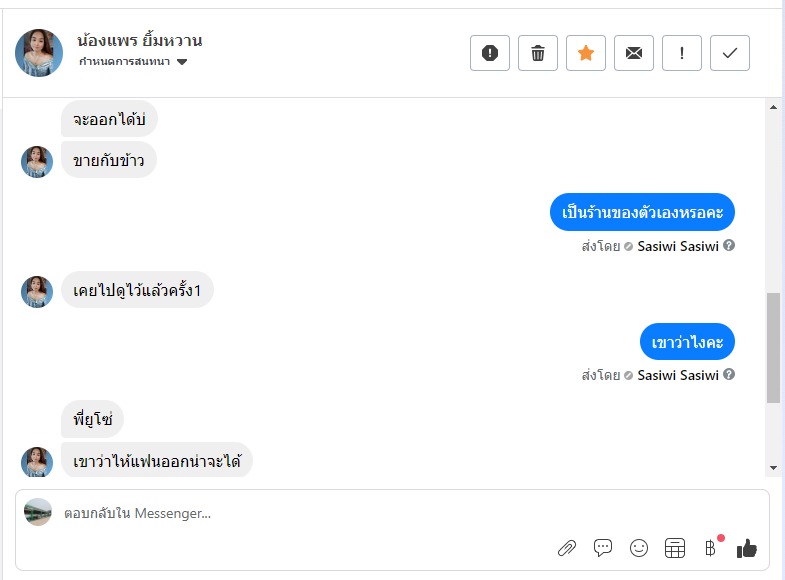Viewport: 785px width, 580px height.
Task: Delete conversation using the trash icon
Action: pyautogui.click(x=538, y=53)
